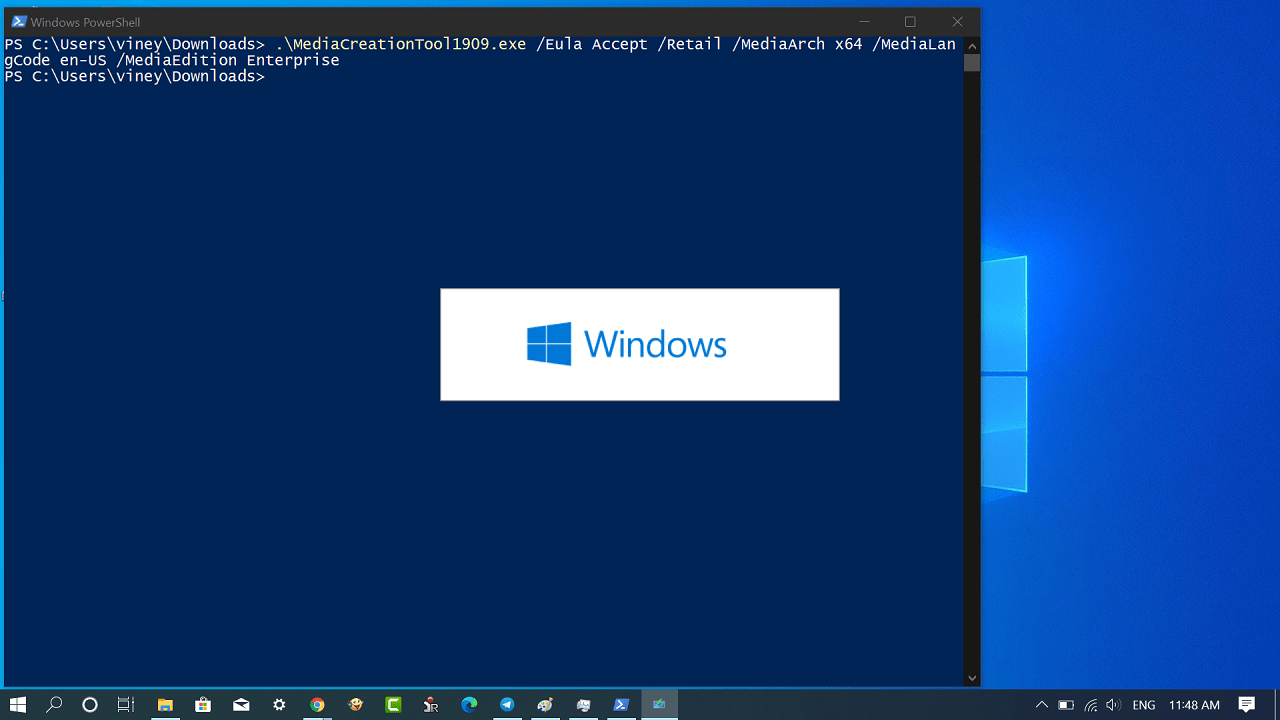Image resolution: width=1280 pixels, height=720 pixels.
Task: Select the active Media Creation Tool taskbar icon
Action: coord(659,705)
